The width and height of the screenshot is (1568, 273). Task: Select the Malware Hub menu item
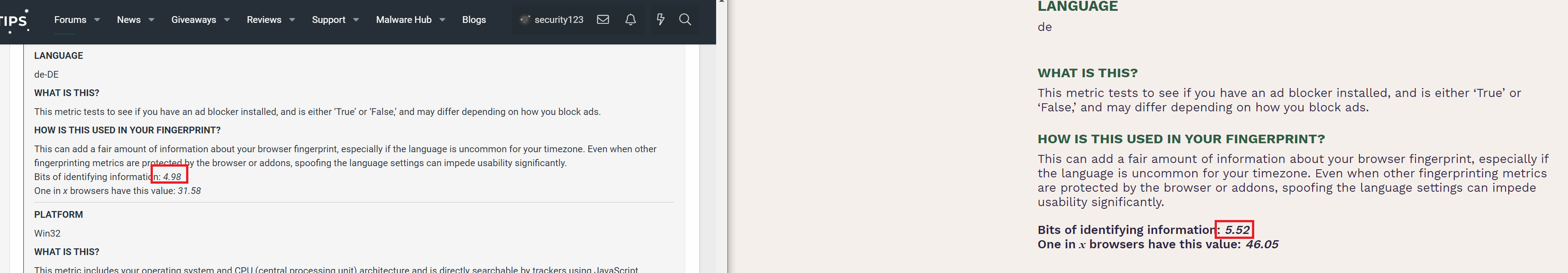(404, 19)
